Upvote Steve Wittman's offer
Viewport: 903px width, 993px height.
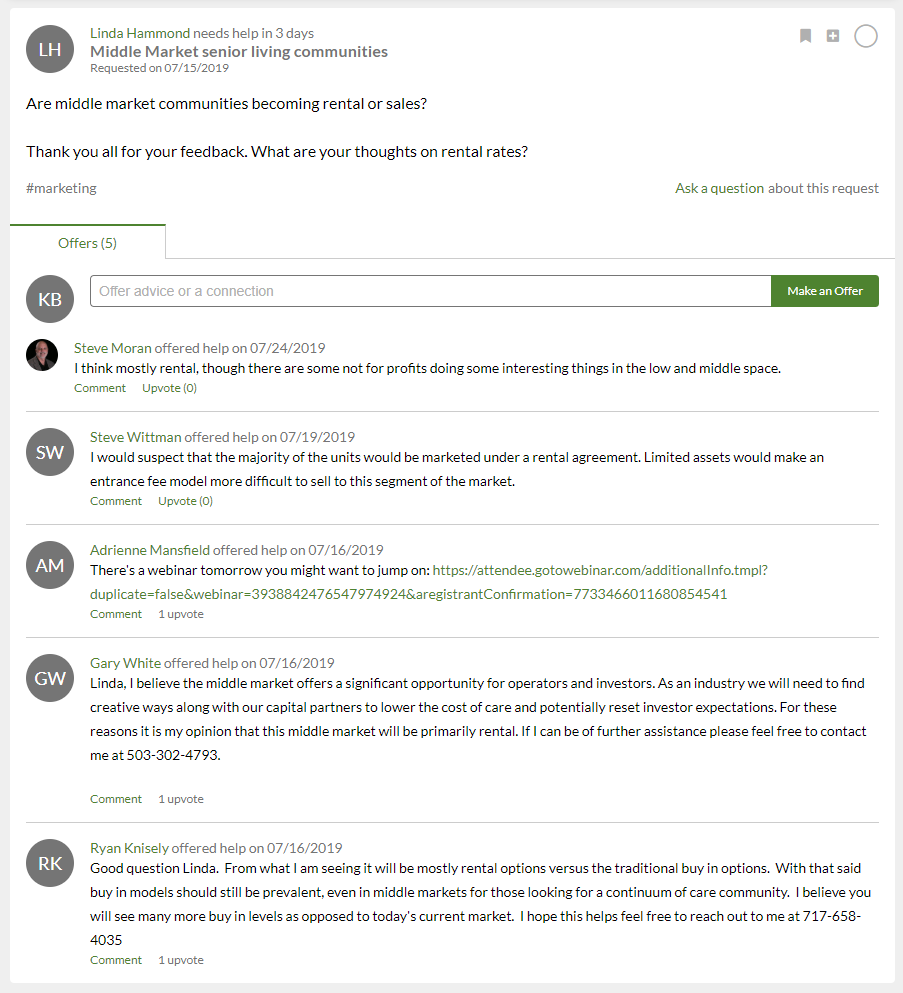186,501
